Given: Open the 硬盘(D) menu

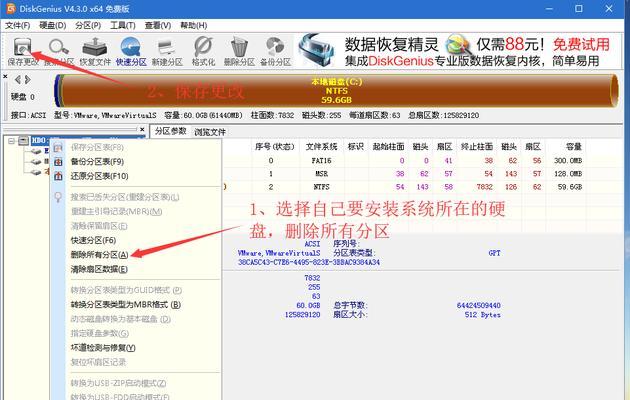Looking at the screenshot, I should [53, 25].
